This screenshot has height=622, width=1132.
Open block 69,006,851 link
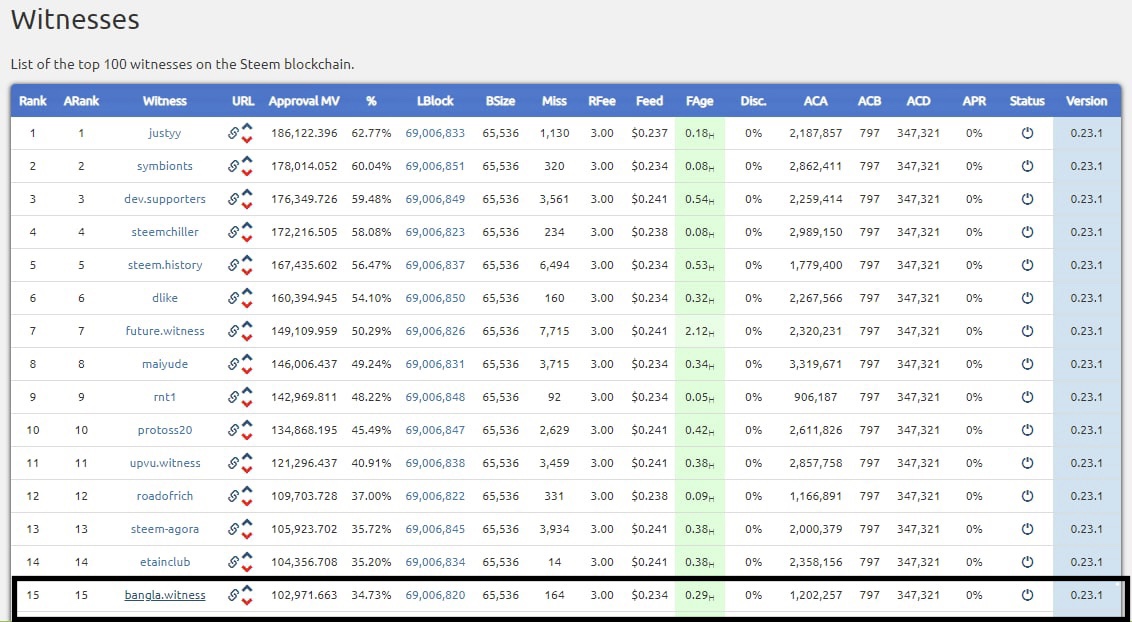435,166
